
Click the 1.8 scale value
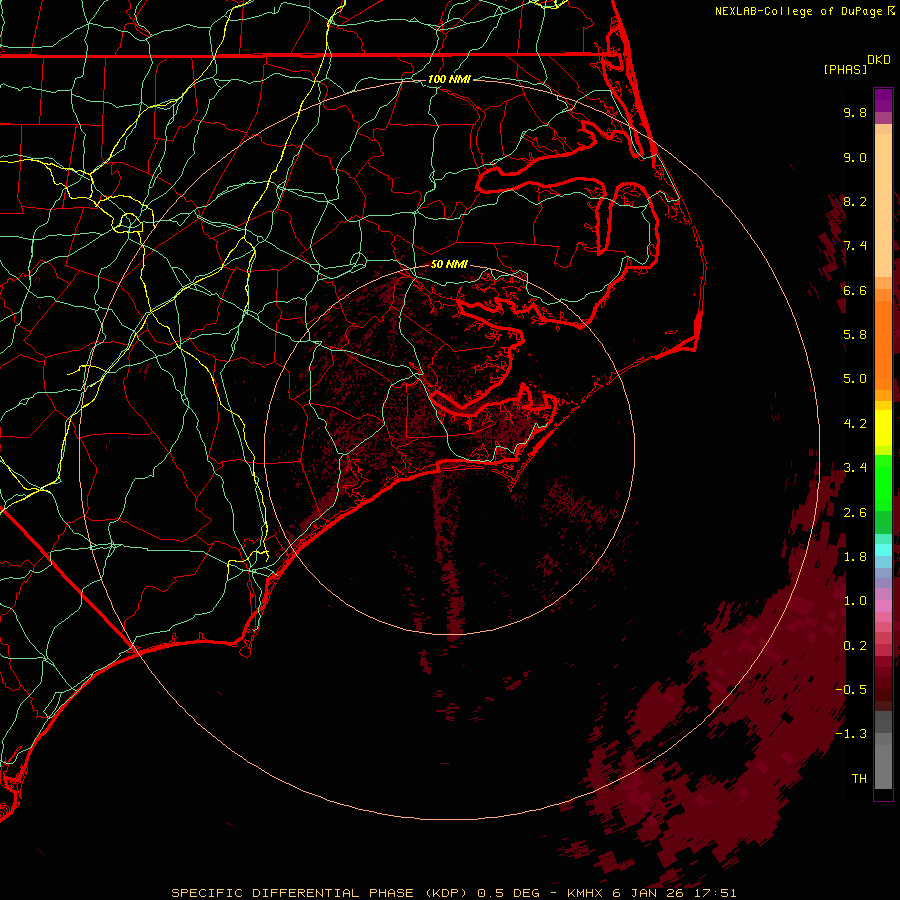coord(855,557)
